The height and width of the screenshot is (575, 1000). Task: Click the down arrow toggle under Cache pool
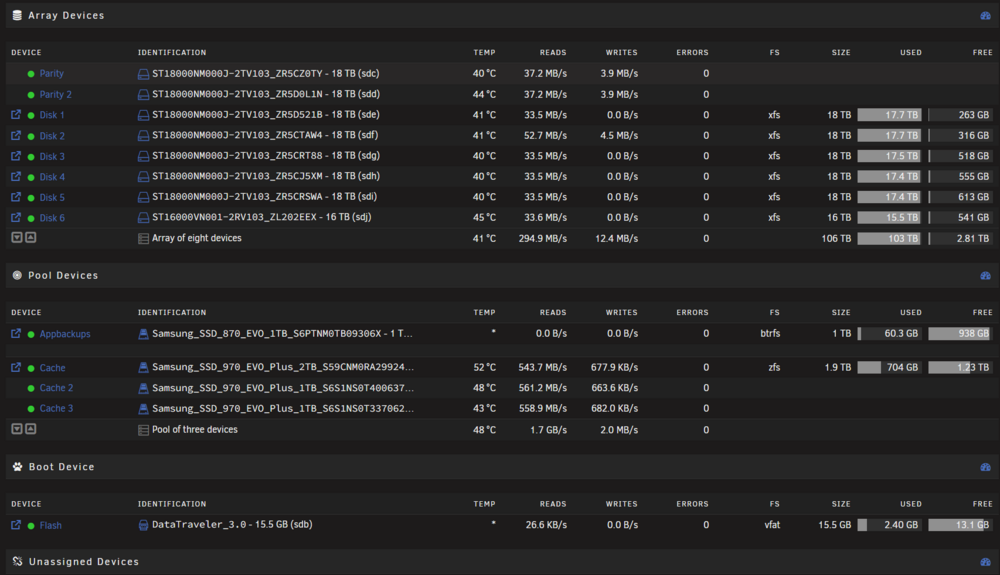[17, 429]
